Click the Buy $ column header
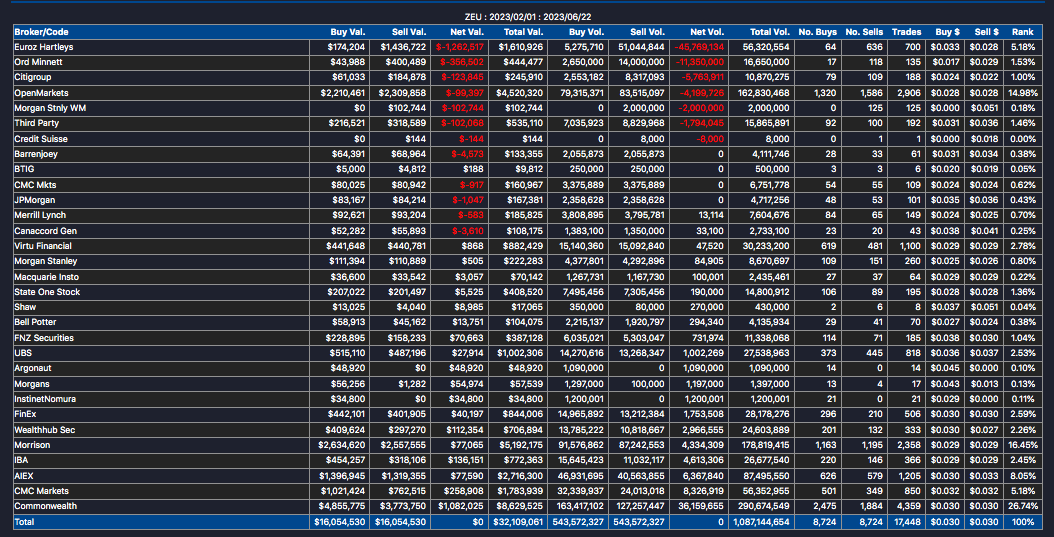Viewport: 1054px width, 537px height. [946, 32]
